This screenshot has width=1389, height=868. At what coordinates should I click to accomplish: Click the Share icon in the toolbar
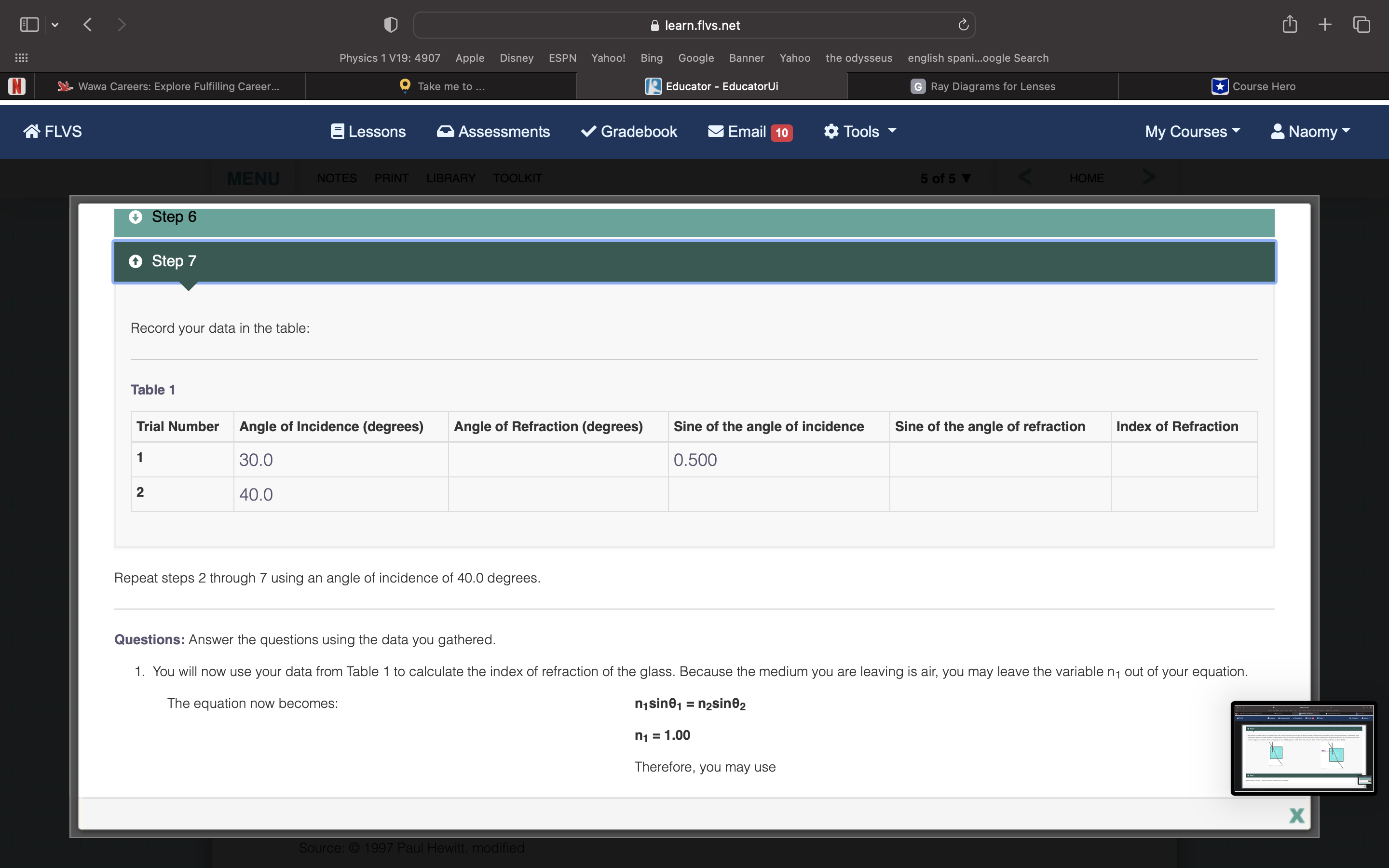click(x=1289, y=25)
